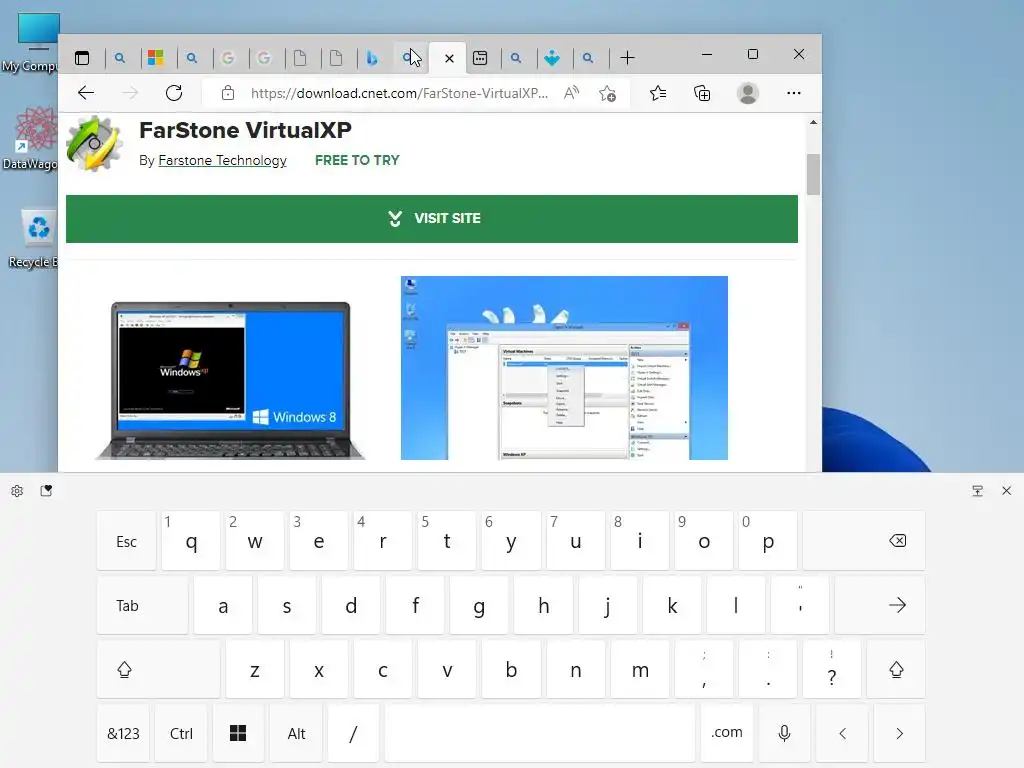Refresh the current page
Image resolution: width=1024 pixels, height=768 pixels.
click(174, 93)
